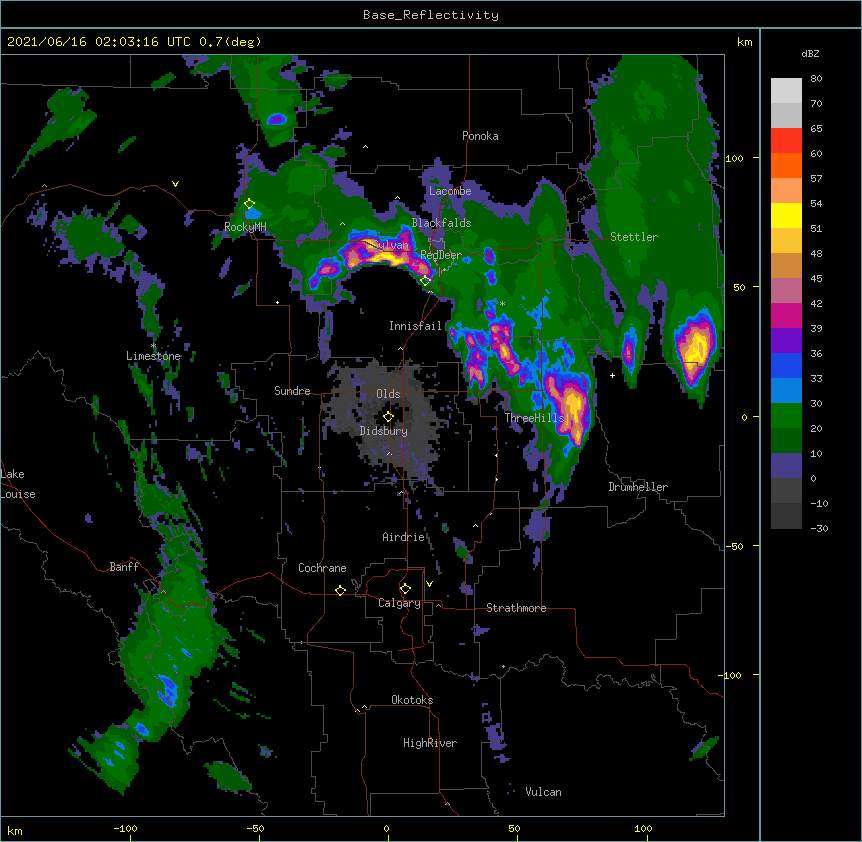
Task: Click the Drumheller town label
Action: pyautogui.click(x=638, y=487)
